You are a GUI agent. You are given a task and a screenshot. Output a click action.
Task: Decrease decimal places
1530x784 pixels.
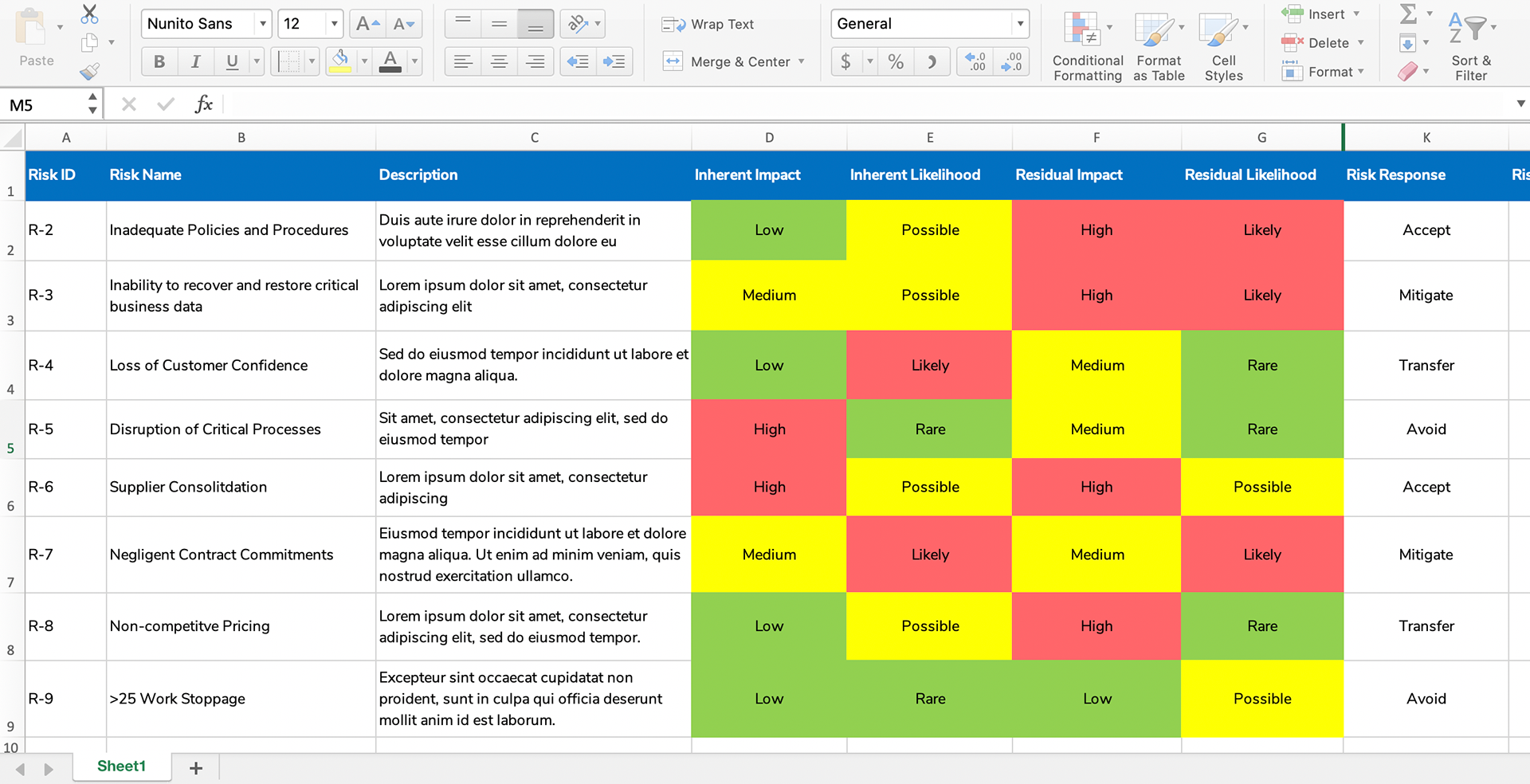pyautogui.click(x=1011, y=61)
